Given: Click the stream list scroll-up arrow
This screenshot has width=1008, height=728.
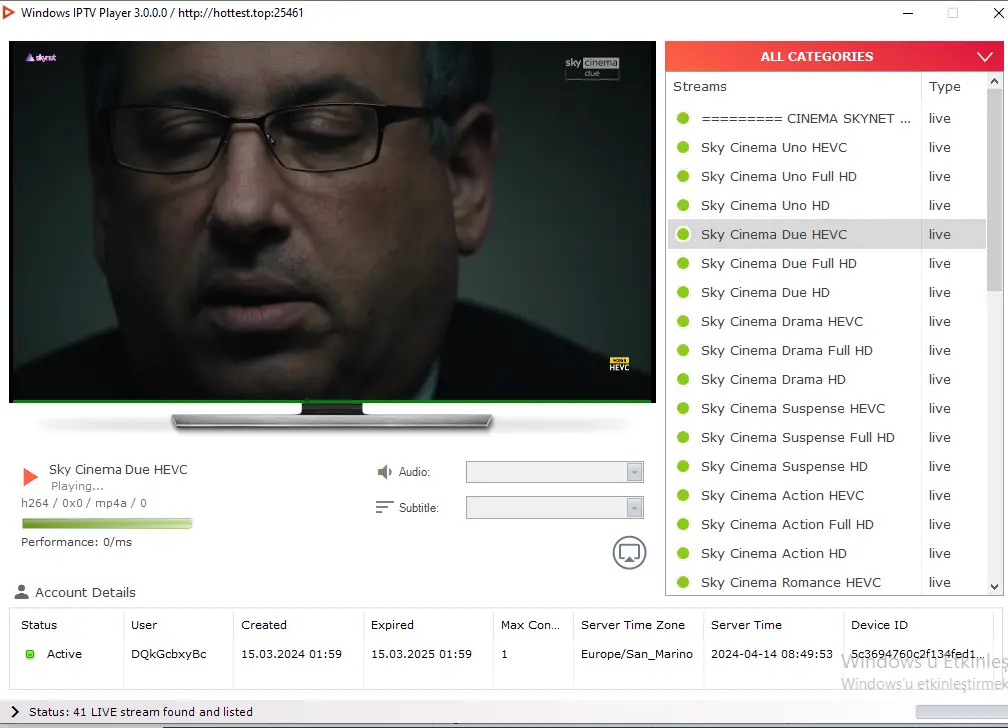Looking at the screenshot, I should coord(994,82).
